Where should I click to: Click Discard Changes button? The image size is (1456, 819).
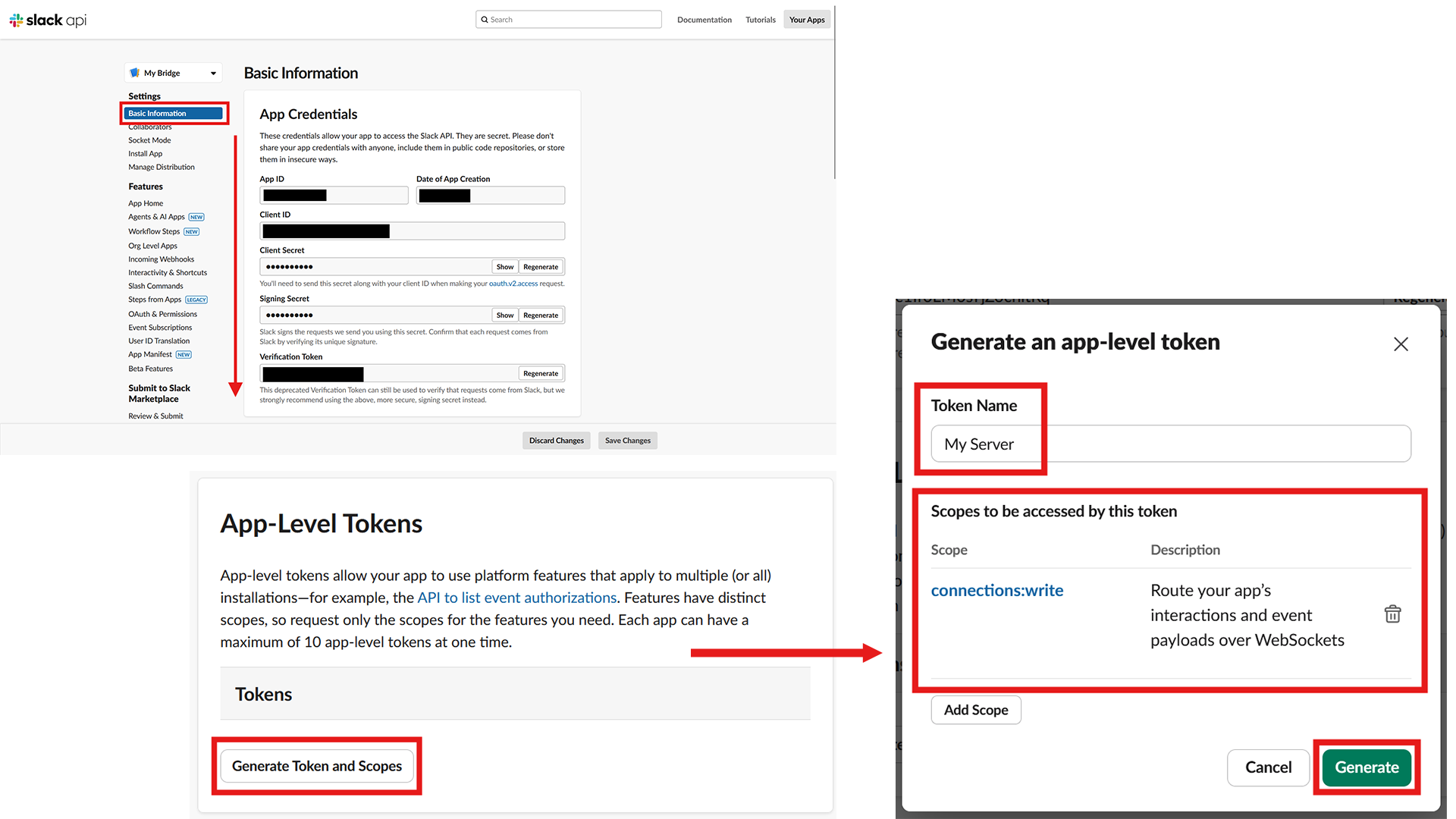coord(557,441)
